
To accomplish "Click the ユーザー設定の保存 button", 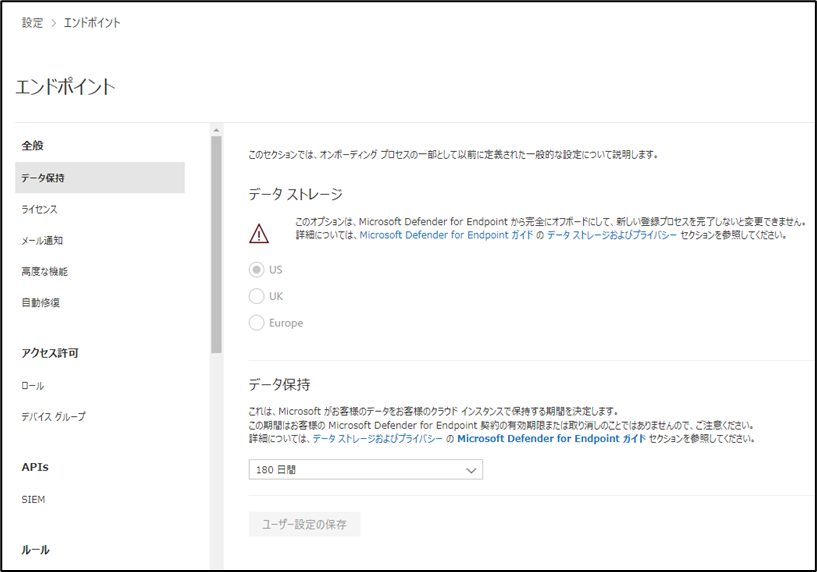I will click(x=304, y=524).
